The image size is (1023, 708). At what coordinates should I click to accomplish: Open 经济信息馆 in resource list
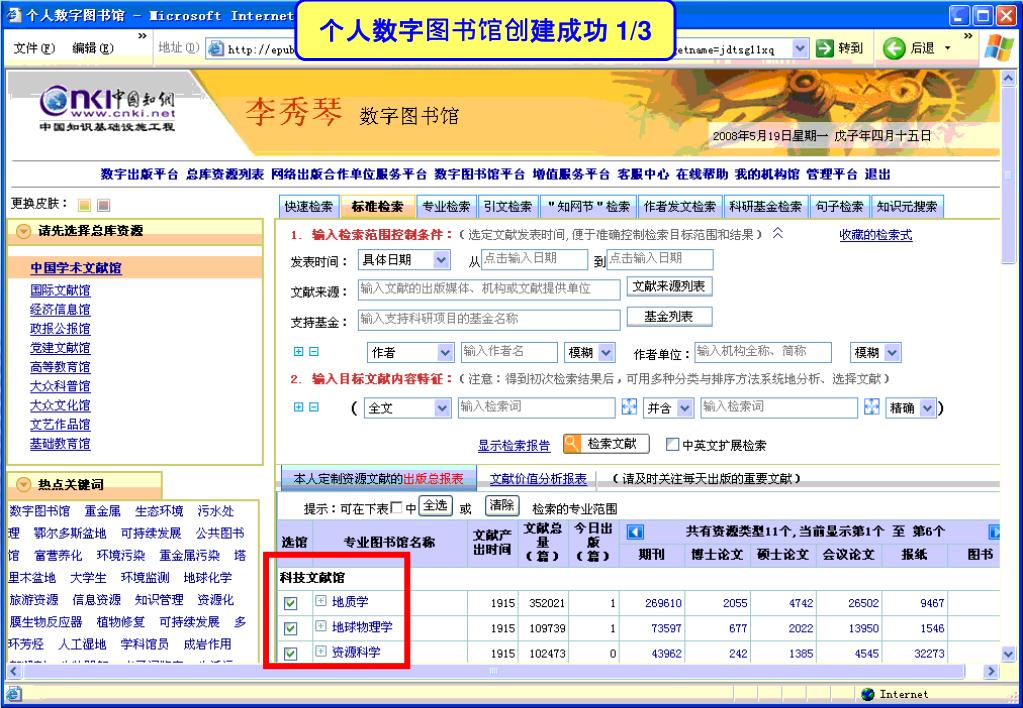(60, 309)
